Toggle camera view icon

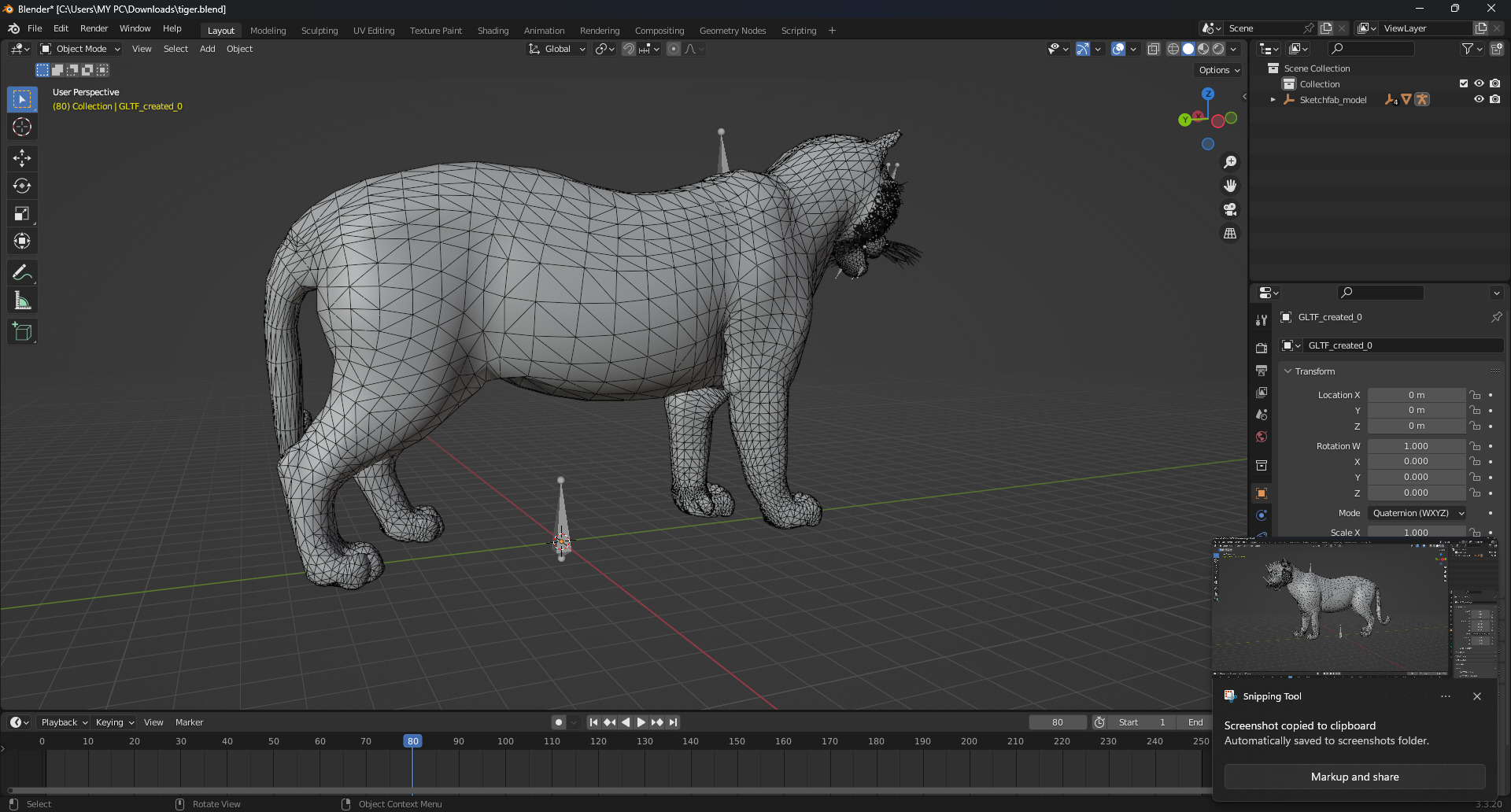(x=1230, y=209)
